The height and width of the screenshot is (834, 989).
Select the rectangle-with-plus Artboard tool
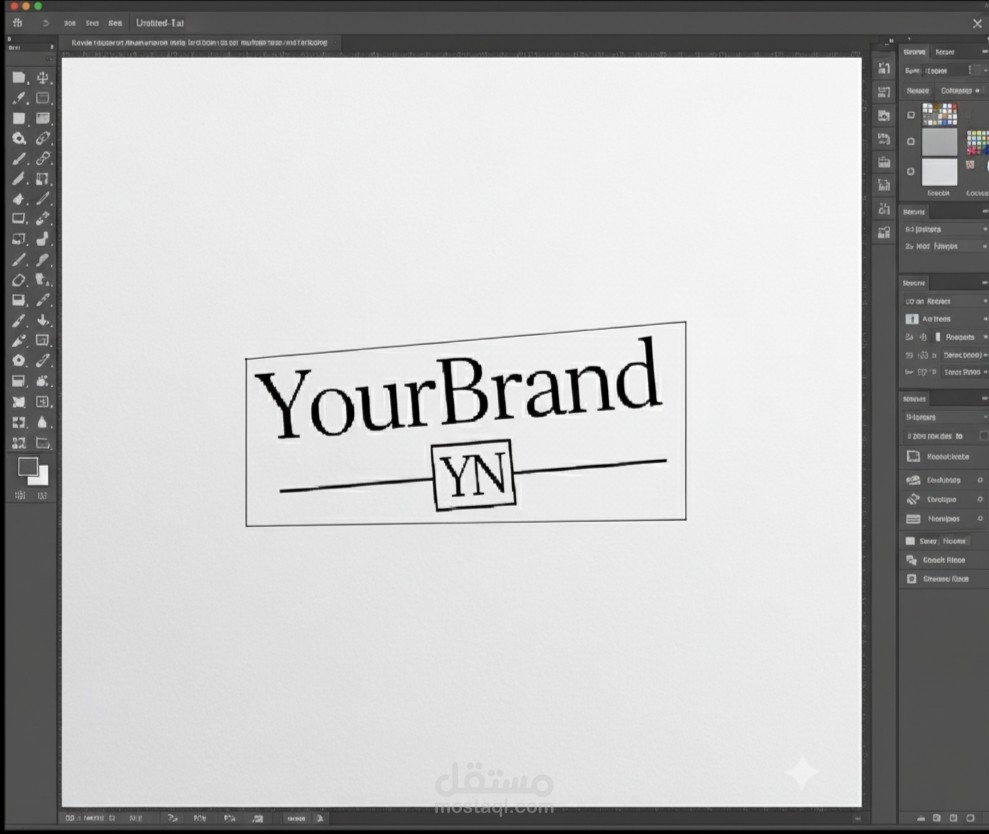[x=42, y=402]
